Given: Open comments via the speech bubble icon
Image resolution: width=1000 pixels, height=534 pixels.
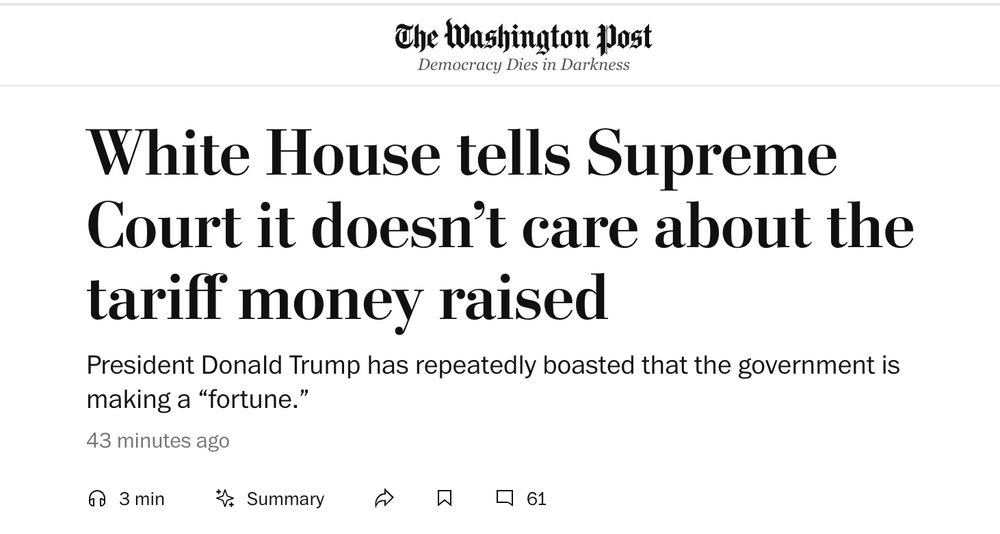Looking at the screenshot, I should tap(506, 498).
